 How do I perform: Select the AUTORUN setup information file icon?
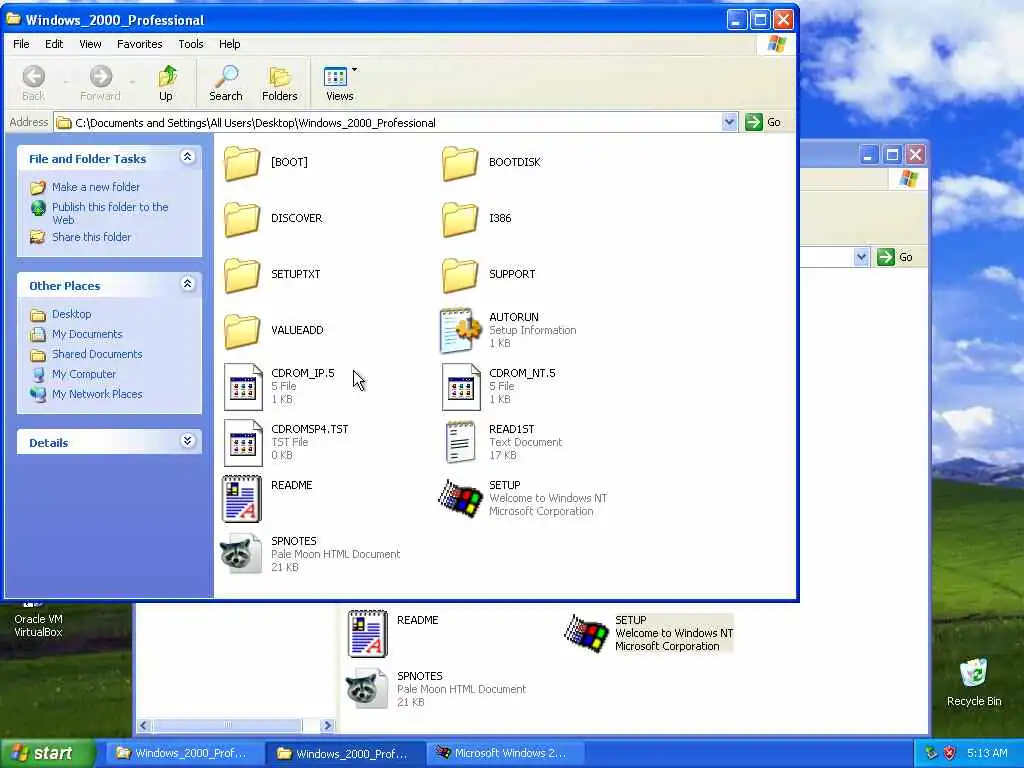[460, 330]
